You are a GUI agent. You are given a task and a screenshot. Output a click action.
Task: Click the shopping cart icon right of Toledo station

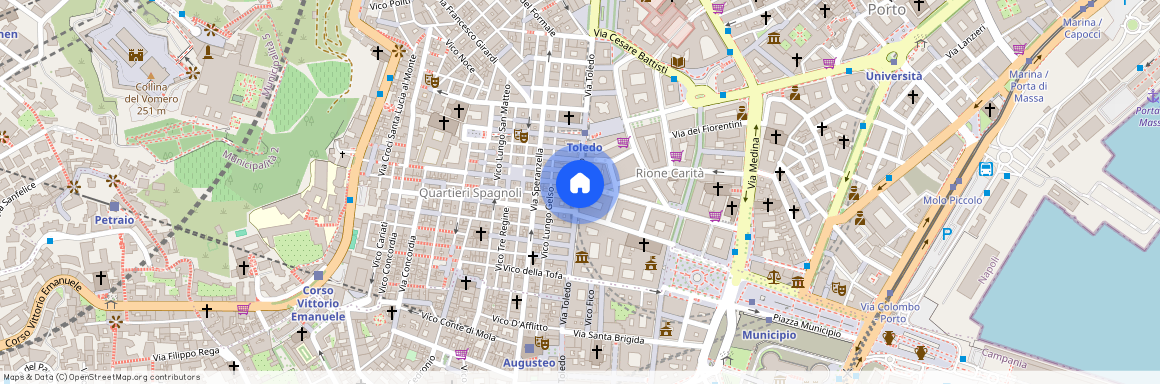coord(623,142)
